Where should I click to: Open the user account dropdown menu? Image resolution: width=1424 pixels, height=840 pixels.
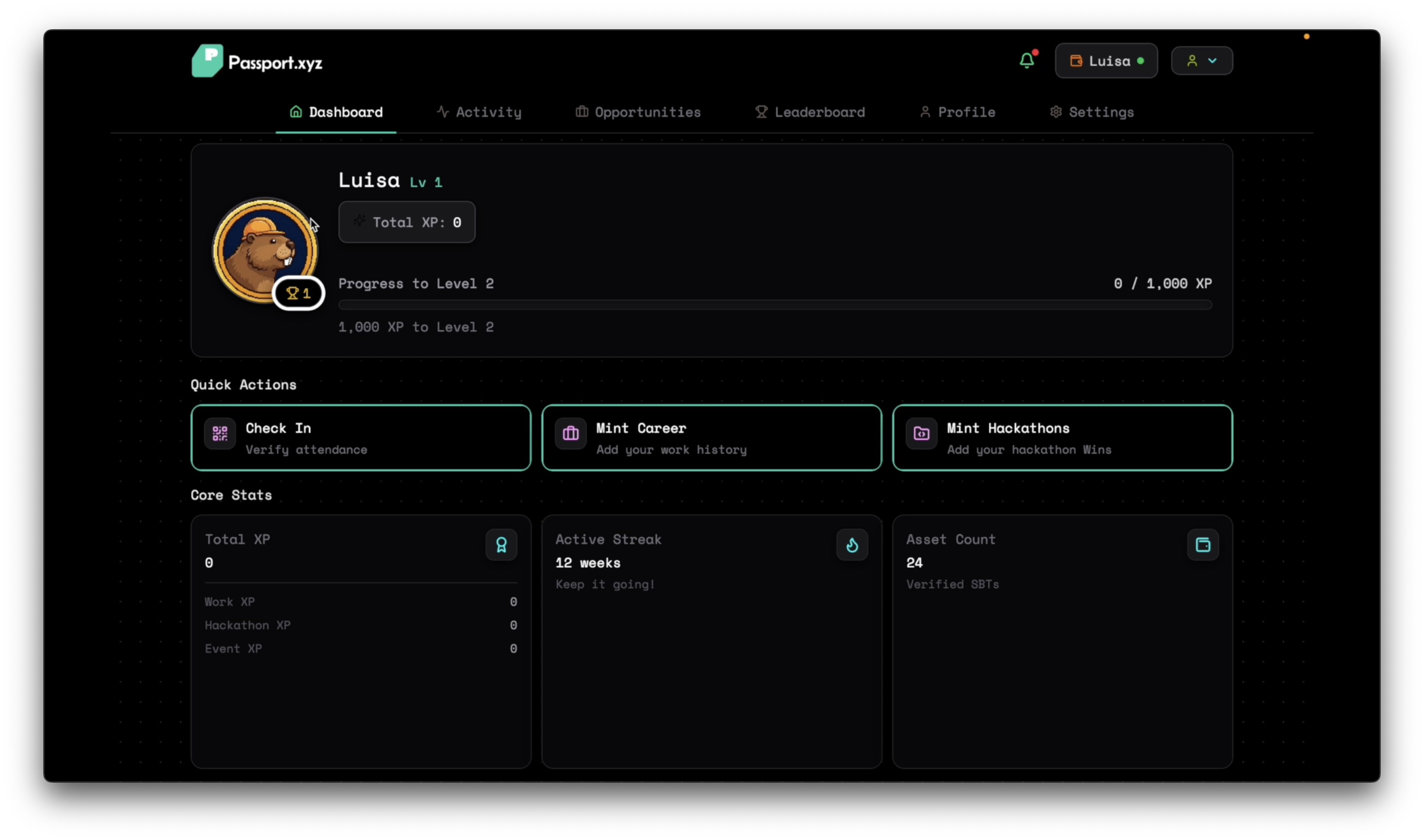pyautogui.click(x=1202, y=61)
